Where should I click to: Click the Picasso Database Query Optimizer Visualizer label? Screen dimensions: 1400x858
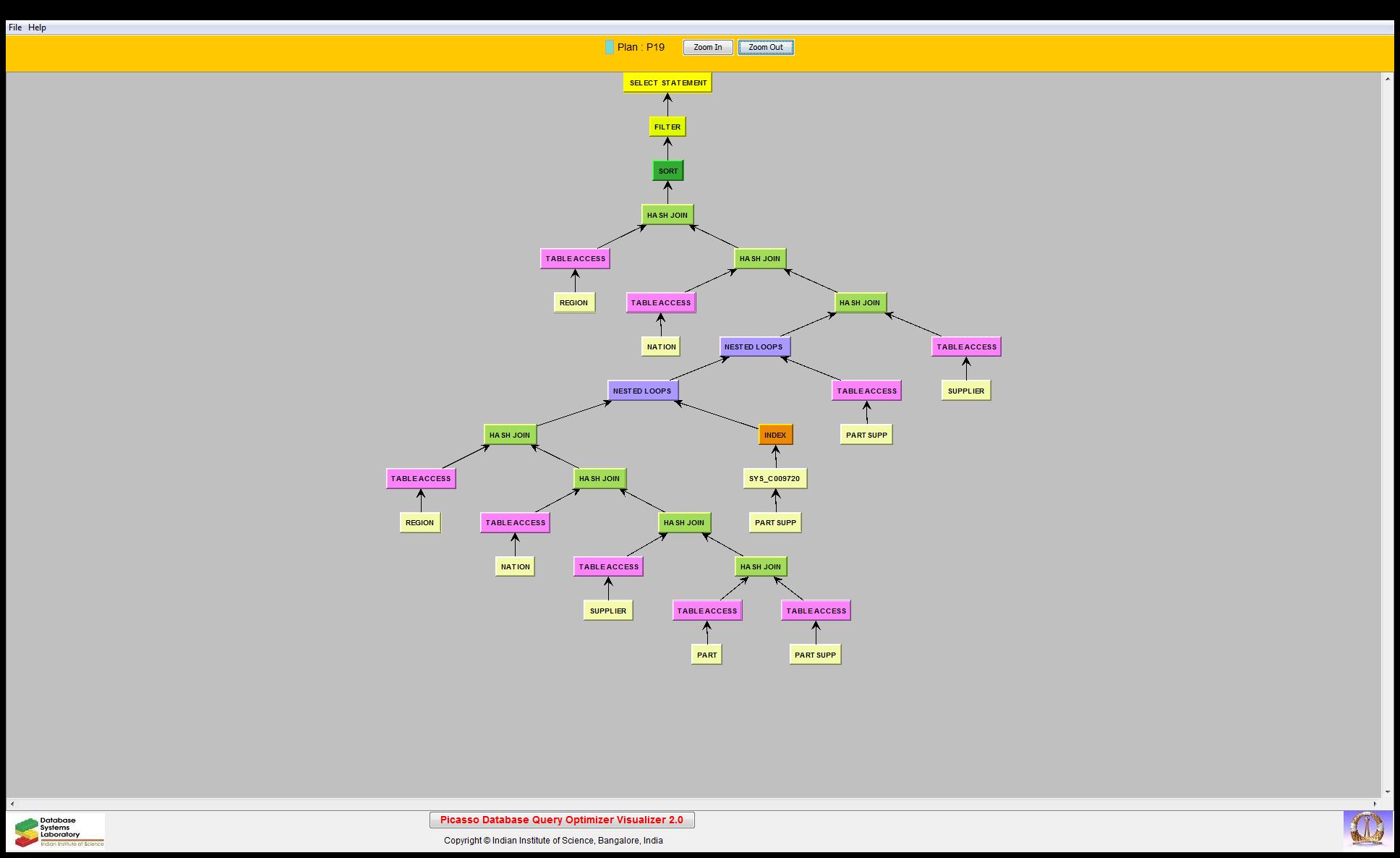point(561,820)
